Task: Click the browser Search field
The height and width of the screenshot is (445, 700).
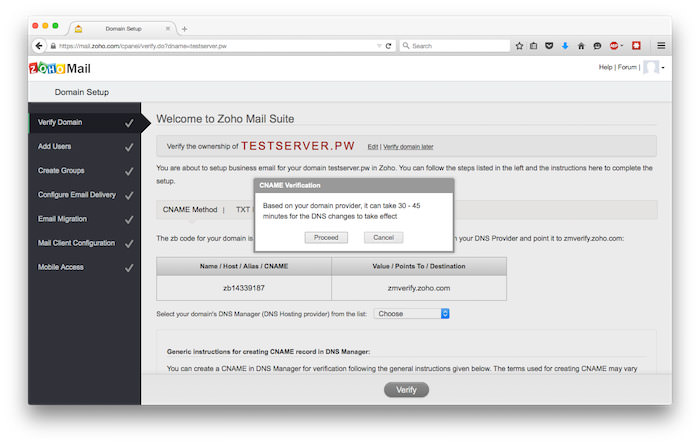Action: pyautogui.click(x=454, y=46)
